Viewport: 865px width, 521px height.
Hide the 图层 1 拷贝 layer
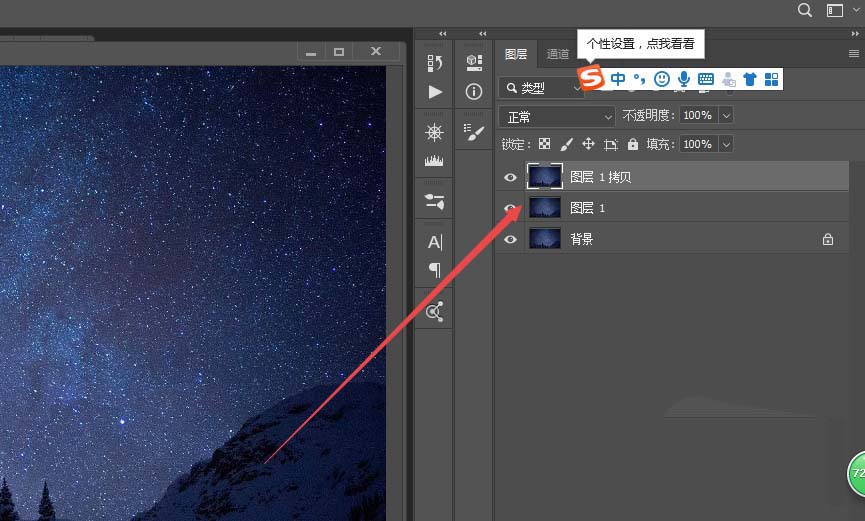[510, 177]
